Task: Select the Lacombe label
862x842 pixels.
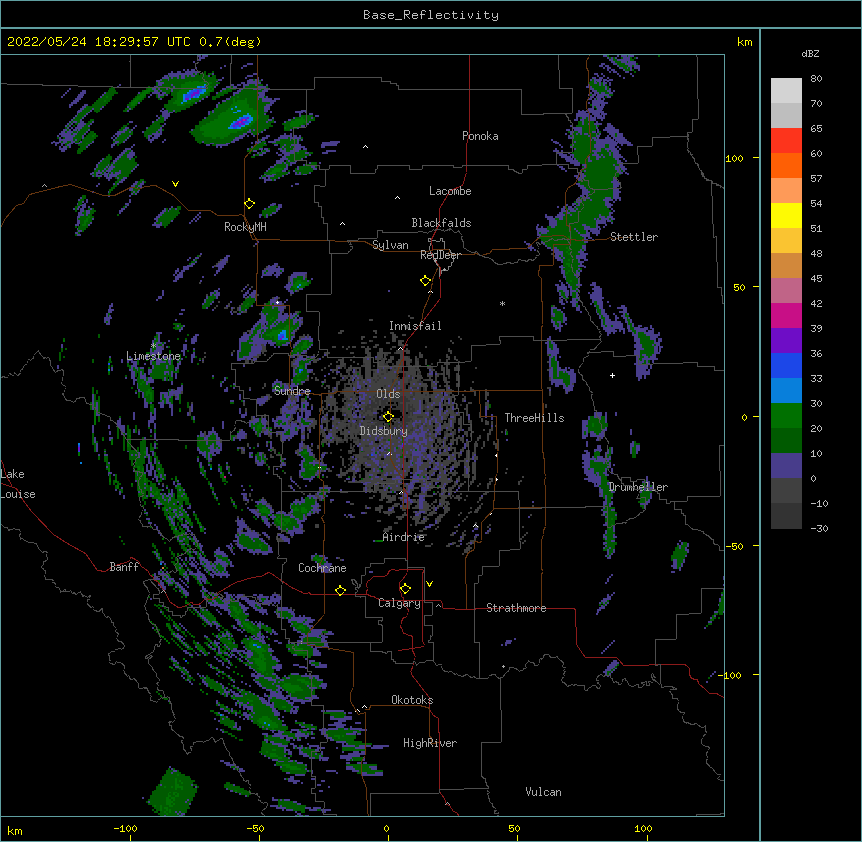Action: [450, 191]
